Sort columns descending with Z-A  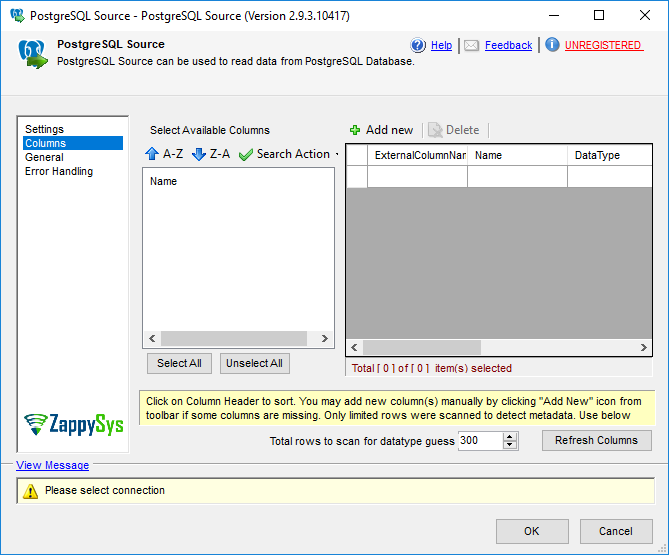click(211, 154)
